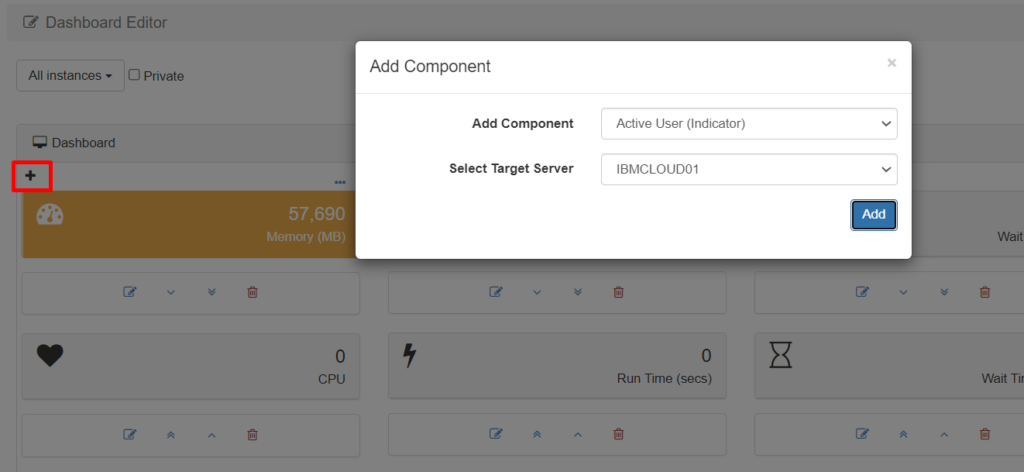
Task: Open the All instances dropdown
Action: [x=70, y=75]
